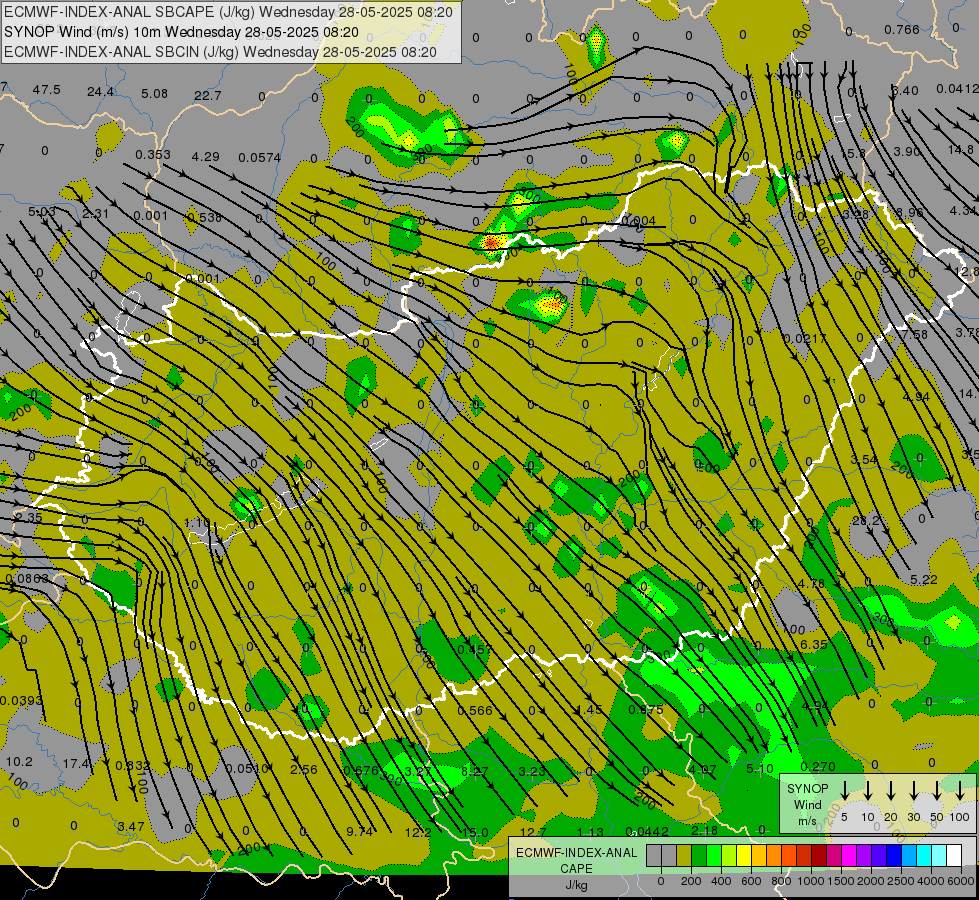Click the station value 15.0

click(x=475, y=832)
